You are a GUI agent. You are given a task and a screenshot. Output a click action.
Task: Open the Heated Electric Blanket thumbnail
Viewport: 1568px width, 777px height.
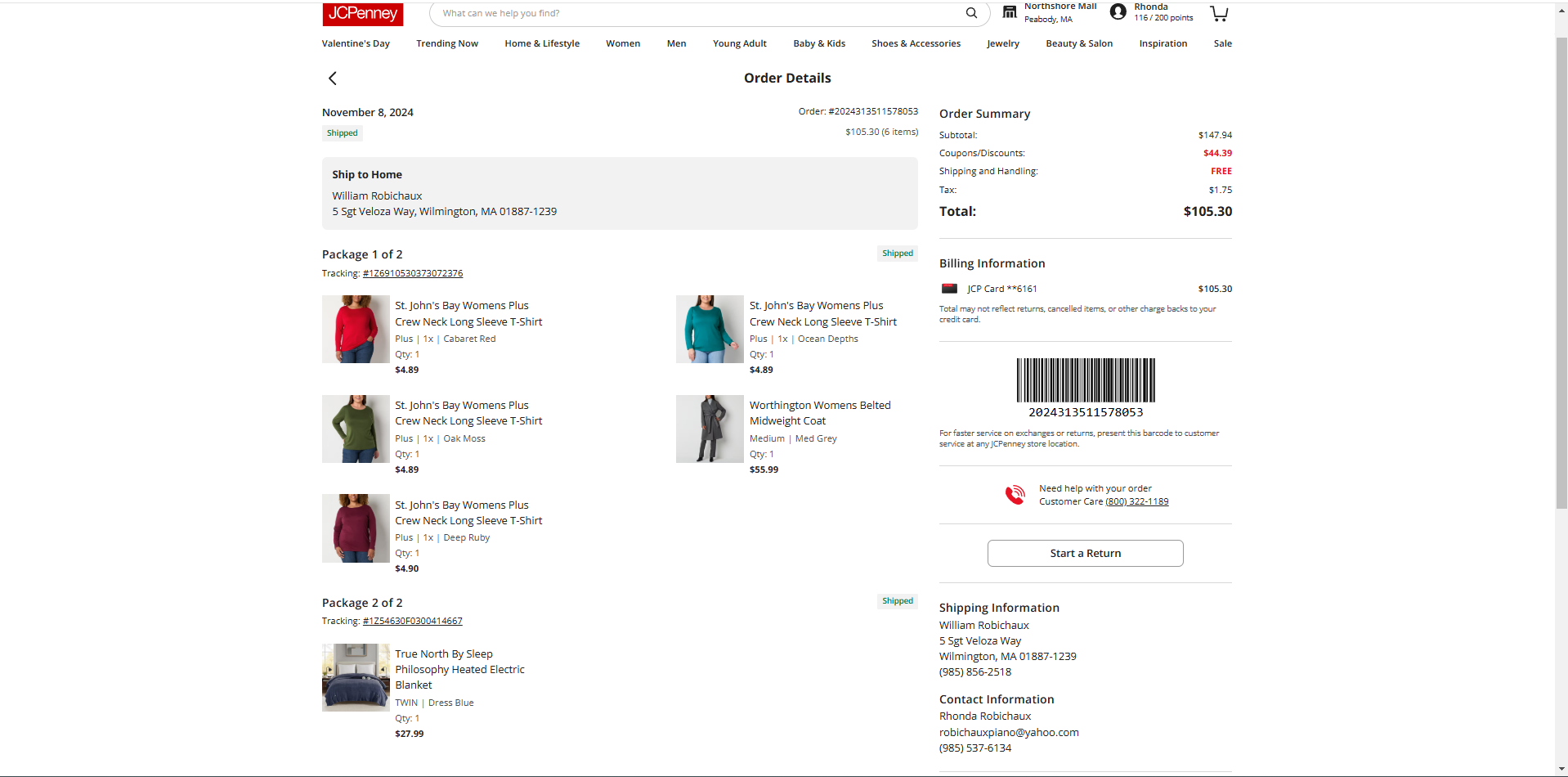356,677
